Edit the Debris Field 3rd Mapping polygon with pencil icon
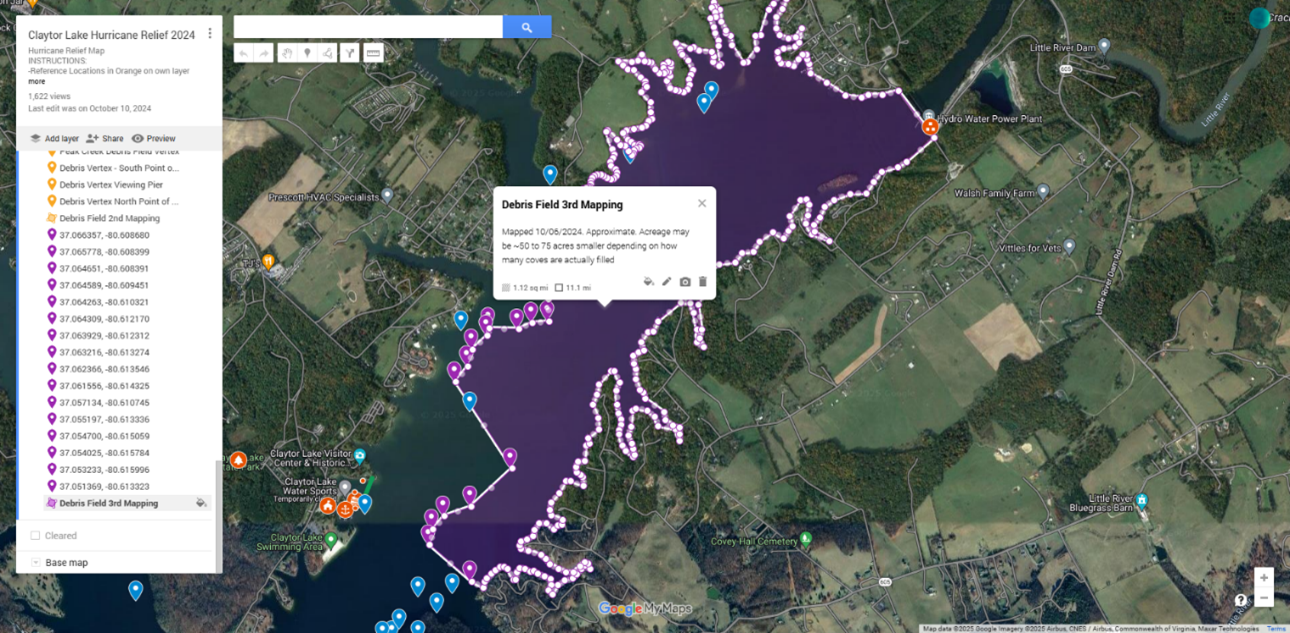Viewport: 1290px width, 633px height. (666, 281)
